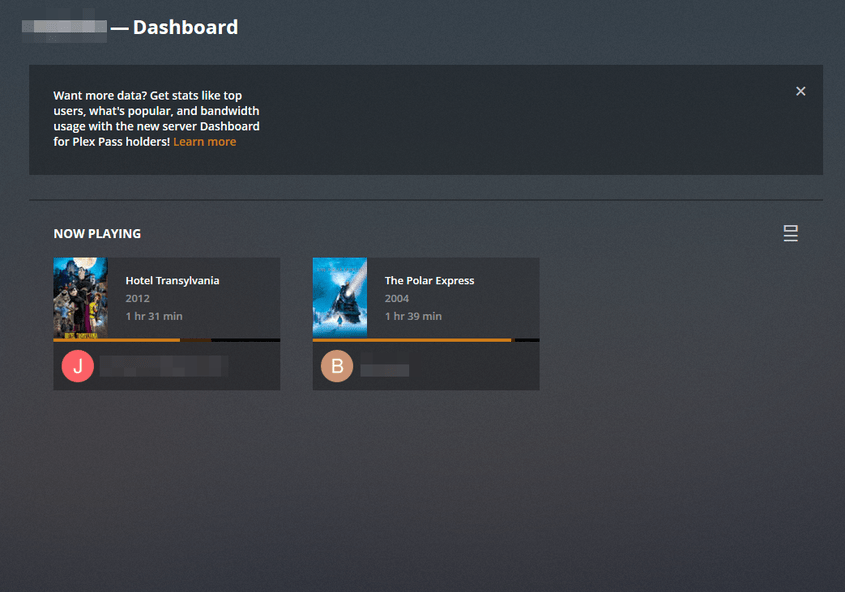Click The Polar Express year 2004
This screenshot has height=592, width=845.
tap(397, 298)
